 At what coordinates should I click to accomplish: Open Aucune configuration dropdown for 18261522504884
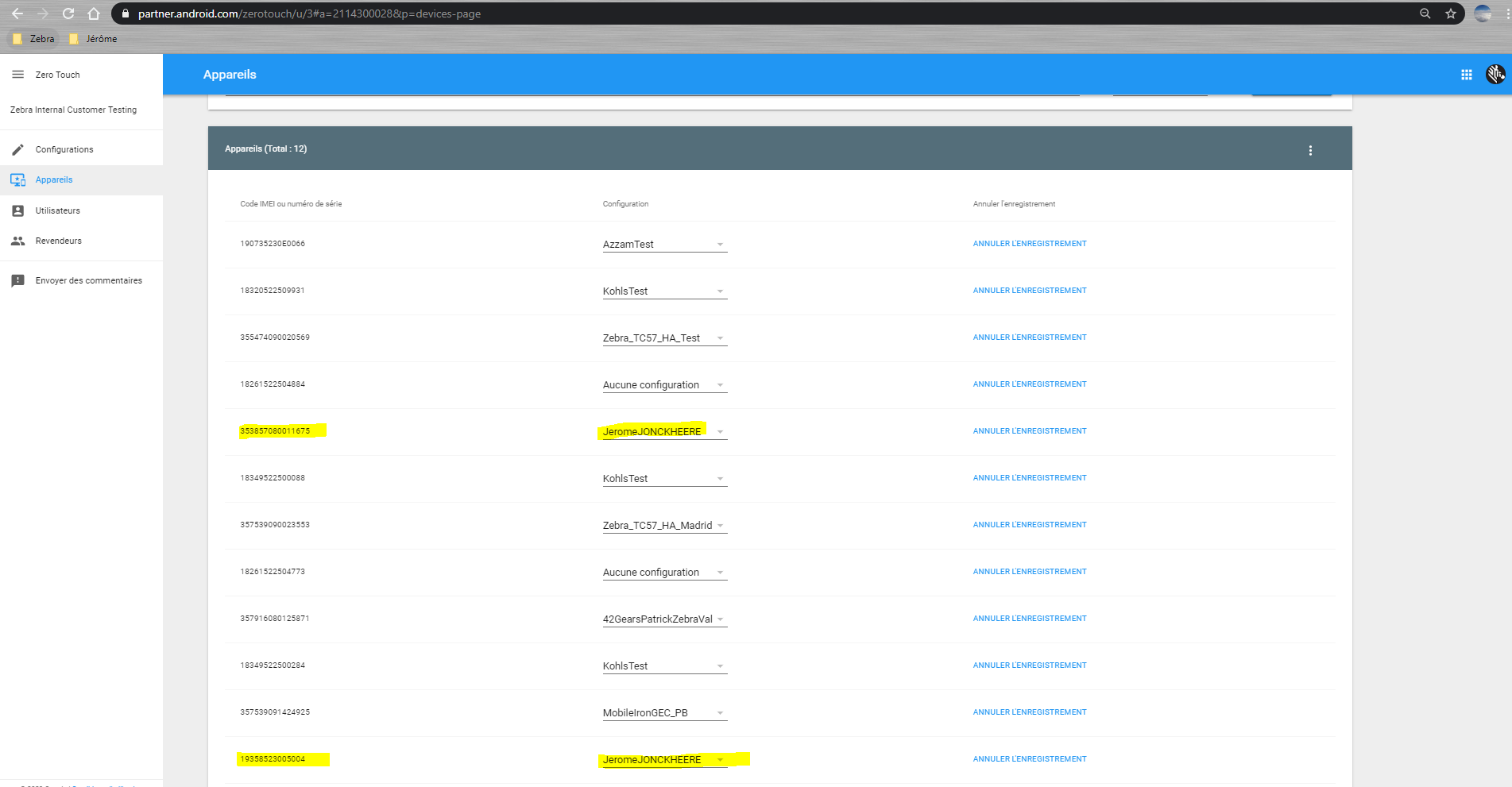coord(720,384)
